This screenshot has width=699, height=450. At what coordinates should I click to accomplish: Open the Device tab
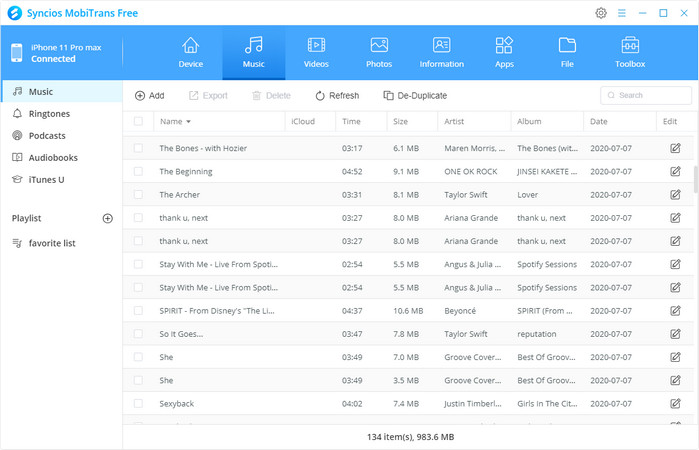point(191,53)
